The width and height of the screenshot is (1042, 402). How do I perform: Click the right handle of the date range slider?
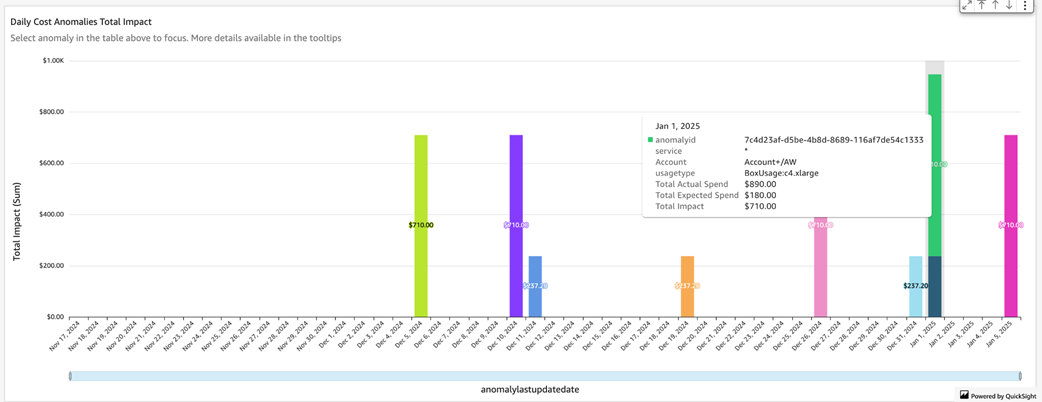click(x=1020, y=376)
